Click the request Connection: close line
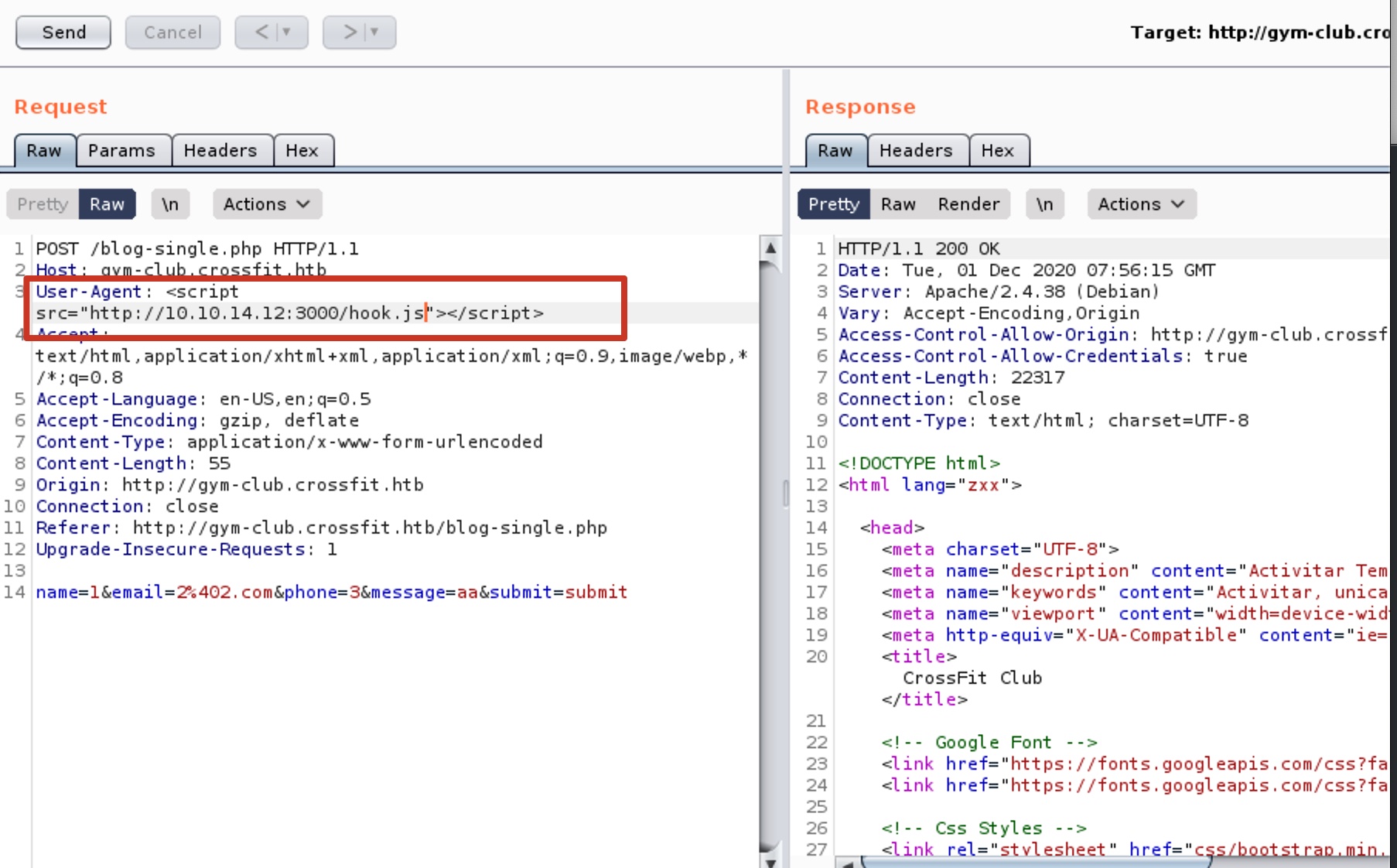The image size is (1397, 868). point(127,507)
